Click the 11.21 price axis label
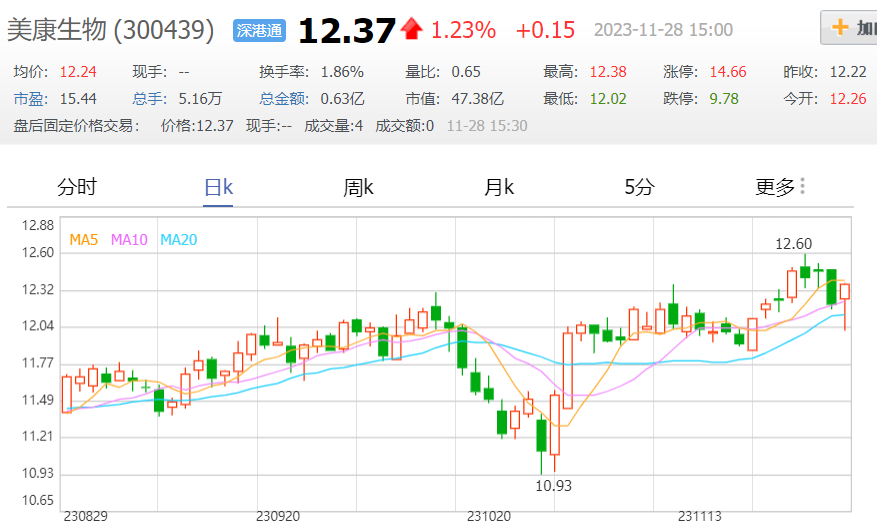The height and width of the screenshot is (526, 877). coord(37,436)
